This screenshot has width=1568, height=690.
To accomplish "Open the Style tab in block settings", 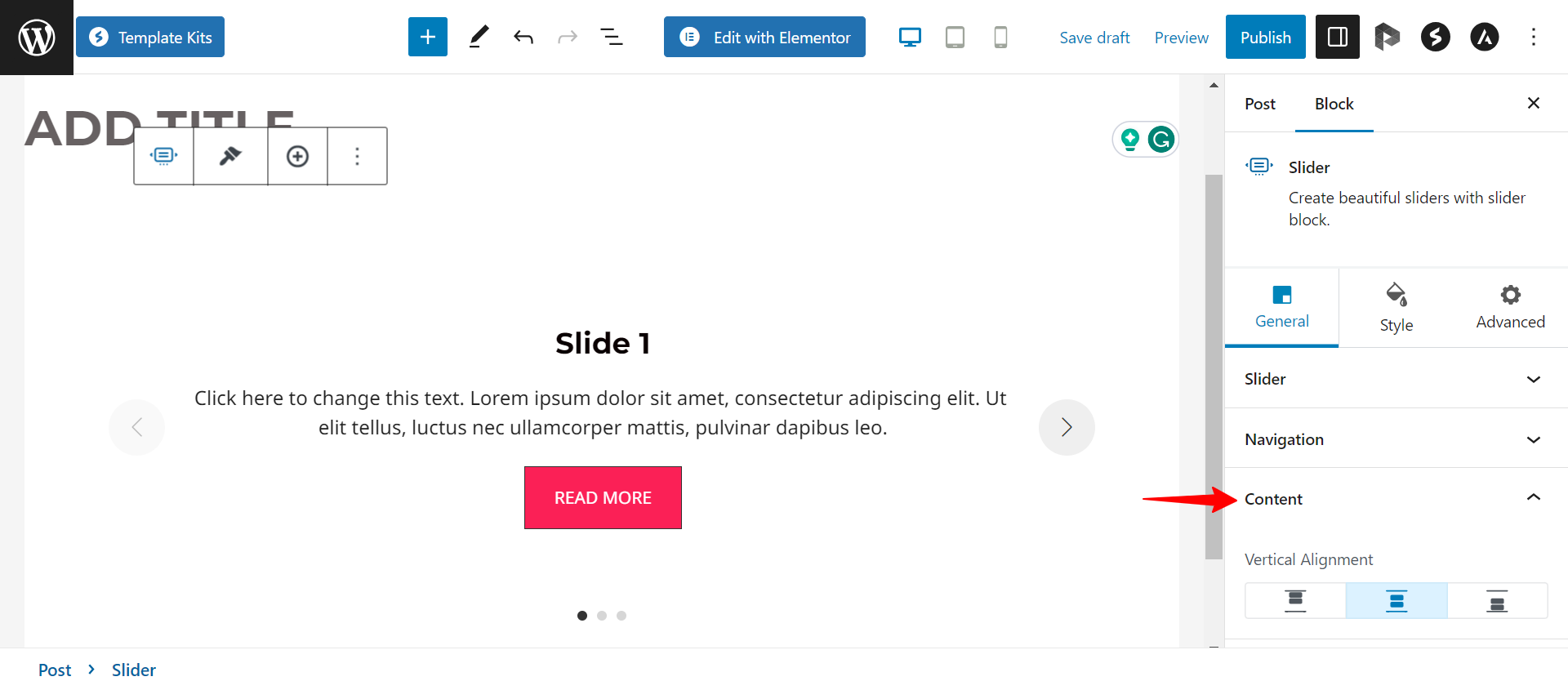I will pyautogui.click(x=1396, y=306).
